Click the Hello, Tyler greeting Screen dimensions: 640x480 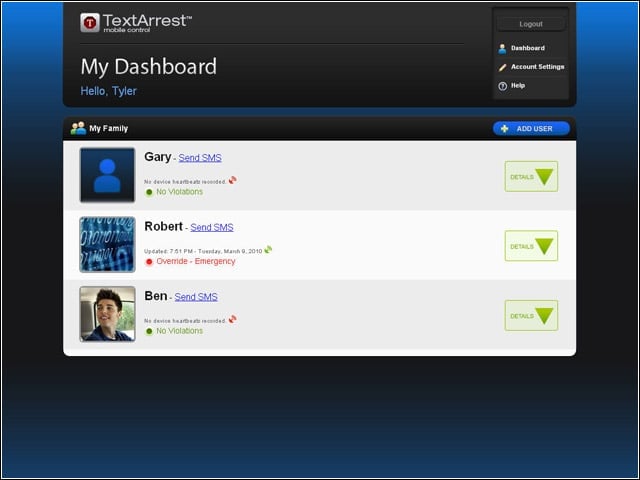tap(109, 91)
